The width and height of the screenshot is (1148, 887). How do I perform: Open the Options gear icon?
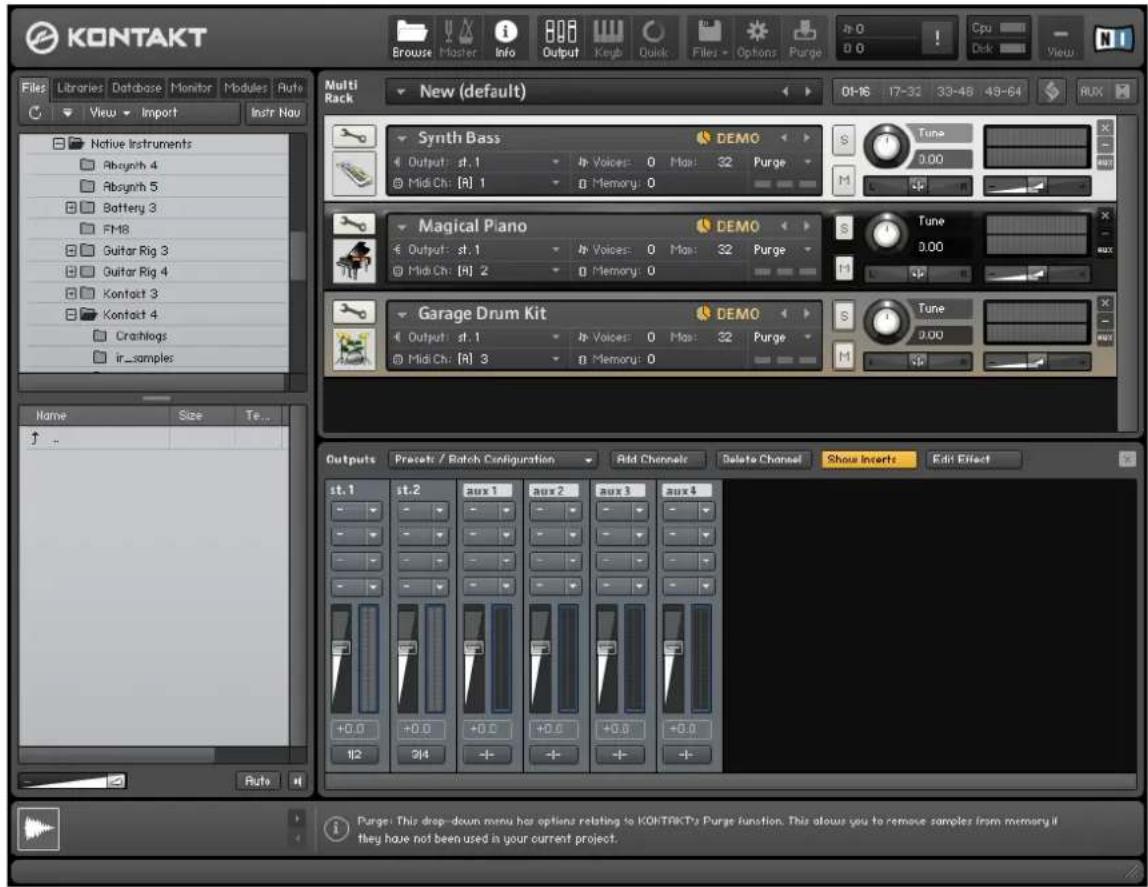click(x=756, y=38)
